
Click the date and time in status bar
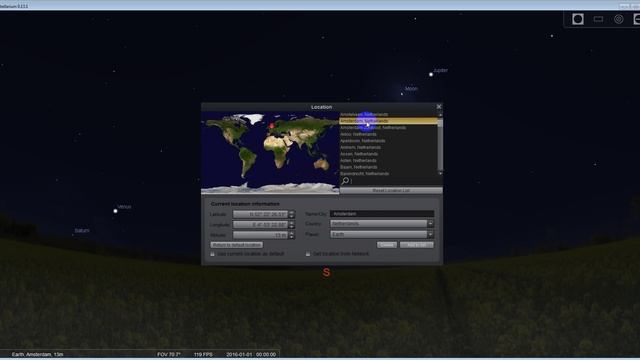pyautogui.click(x=251, y=354)
